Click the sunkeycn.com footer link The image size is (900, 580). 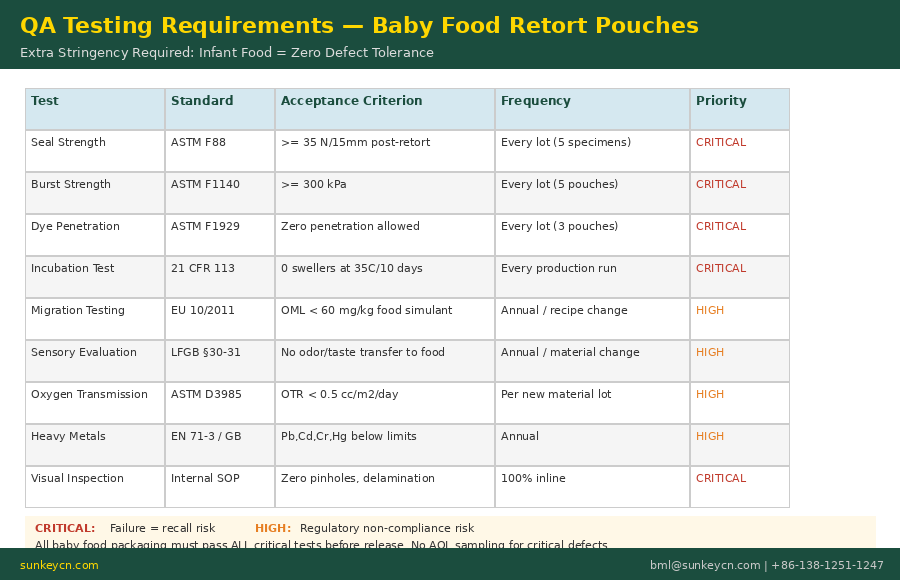pyautogui.click(x=59, y=566)
